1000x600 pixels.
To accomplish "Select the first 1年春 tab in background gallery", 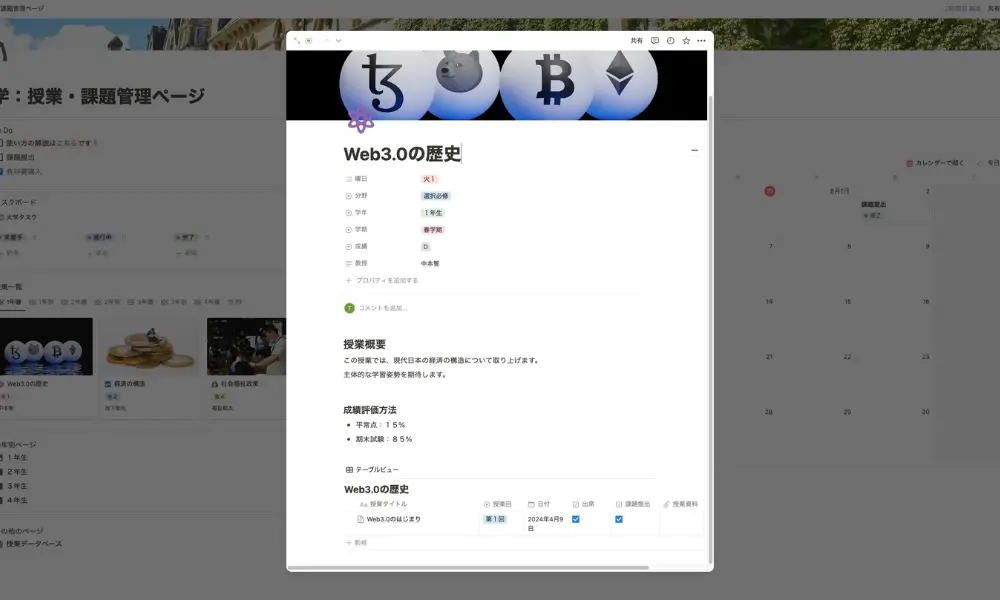I will point(11,302).
